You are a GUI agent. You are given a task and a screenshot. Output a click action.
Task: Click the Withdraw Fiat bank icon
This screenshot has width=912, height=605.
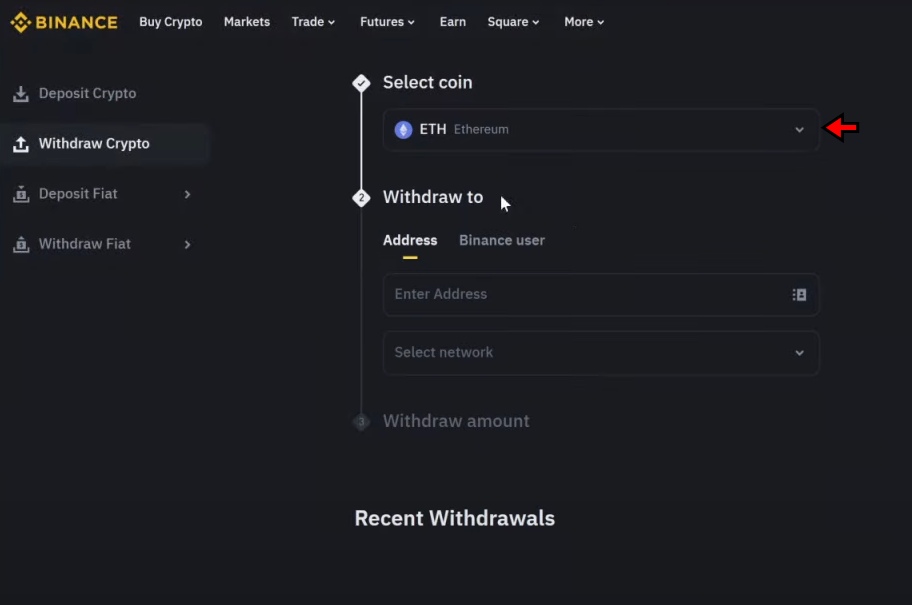21,244
